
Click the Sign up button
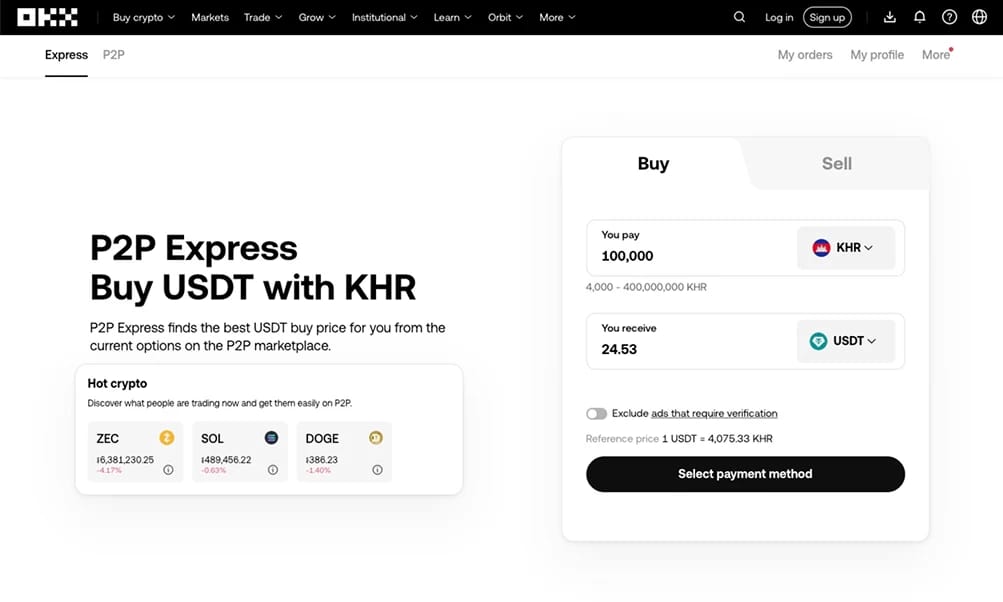tap(827, 17)
